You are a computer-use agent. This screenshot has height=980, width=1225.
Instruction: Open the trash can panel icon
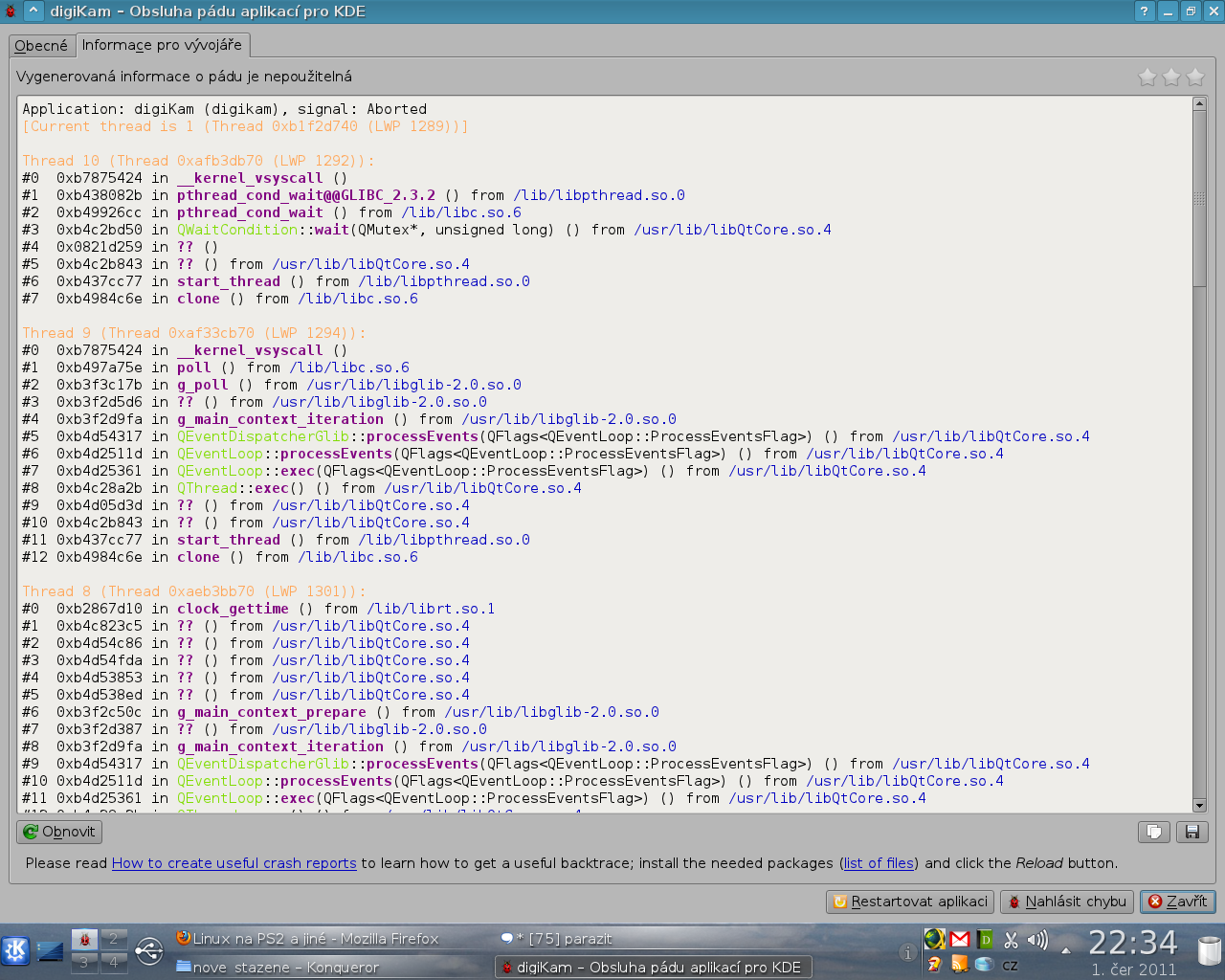point(1209,950)
